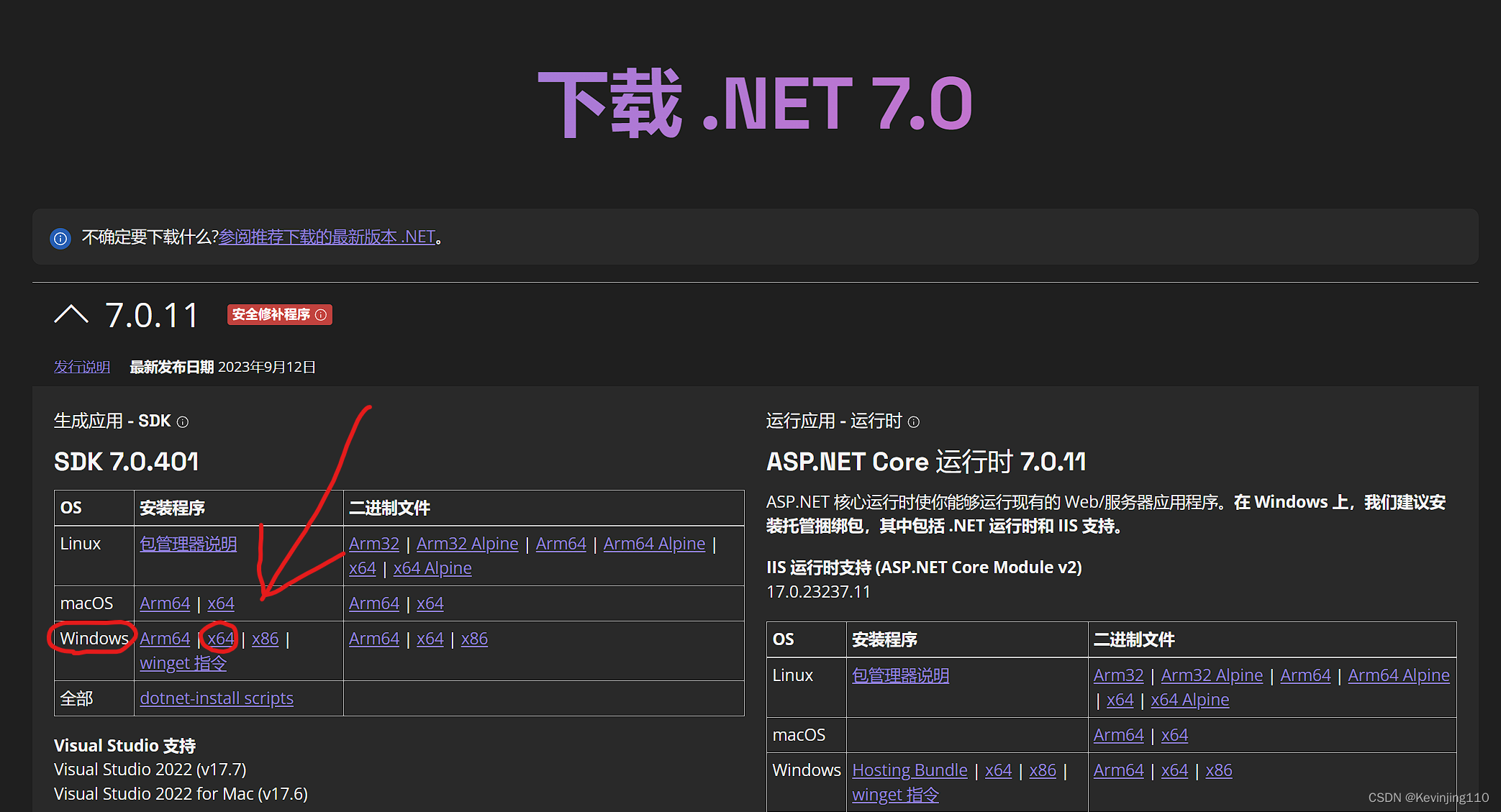1501x812 pixels.
Task: Download Windows x86 SDK installer
Action: 265,639
